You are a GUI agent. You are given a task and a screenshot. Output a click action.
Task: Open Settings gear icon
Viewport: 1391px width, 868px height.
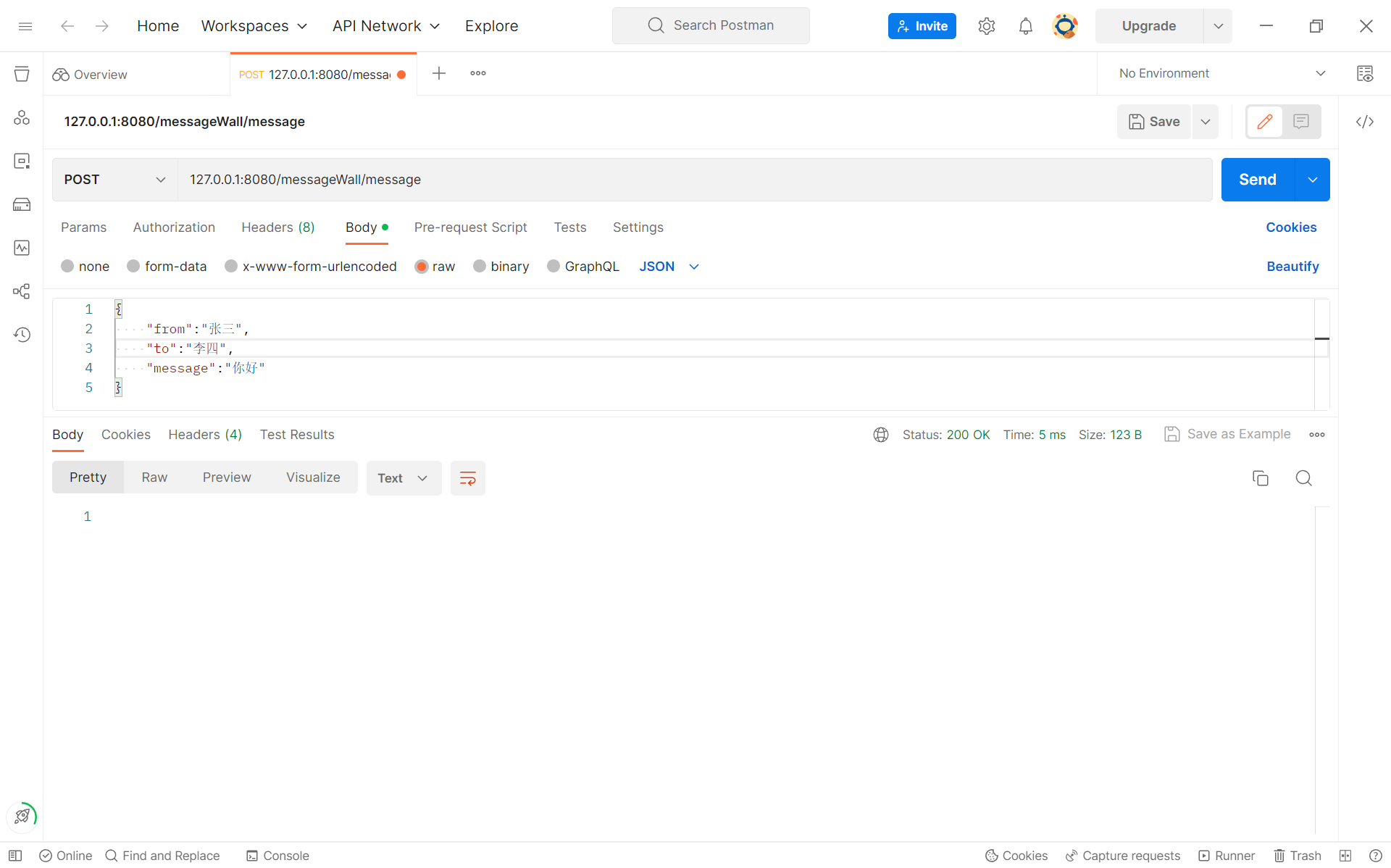[987, 26]
